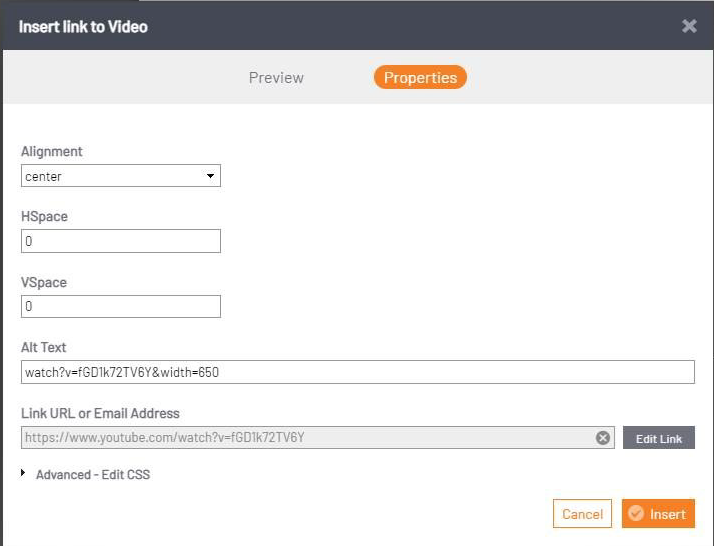The height and width of the screenshot is (546, 714).
Task: Focus the Alt Text input field
Action: click(357, 372)
